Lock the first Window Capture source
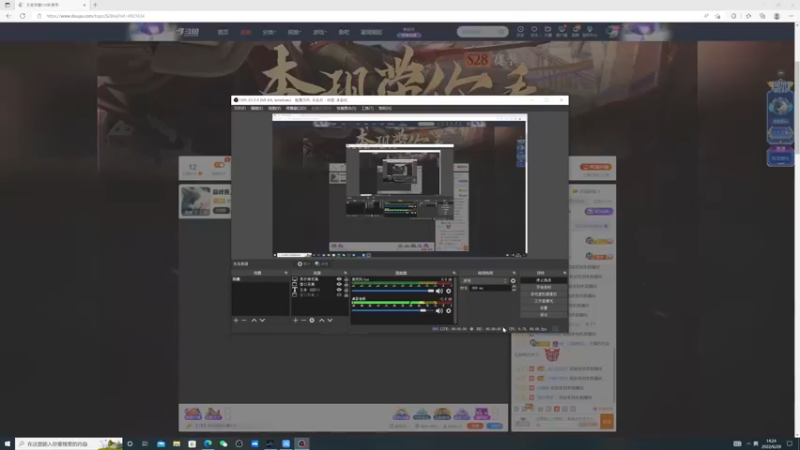 point(346,284)
